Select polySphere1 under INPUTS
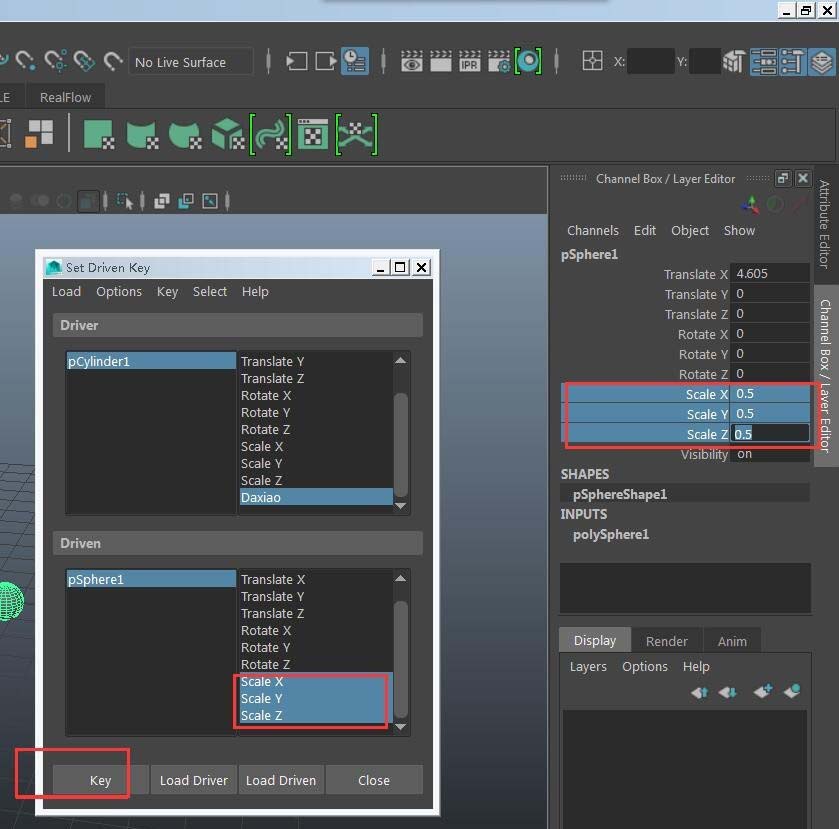Image resolution: width=839 pixels, height=829 pixels. pyautogui.click(x=611, y=534)
